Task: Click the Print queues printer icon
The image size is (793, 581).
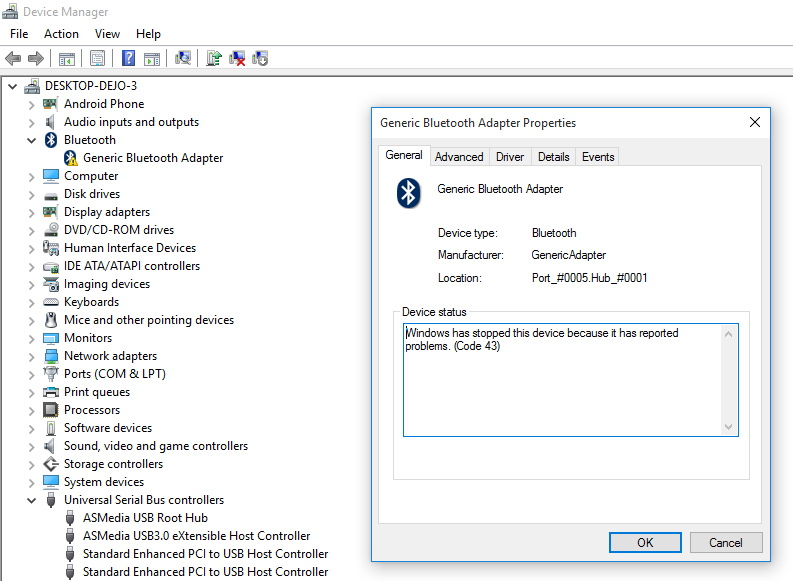Action: 51,392
